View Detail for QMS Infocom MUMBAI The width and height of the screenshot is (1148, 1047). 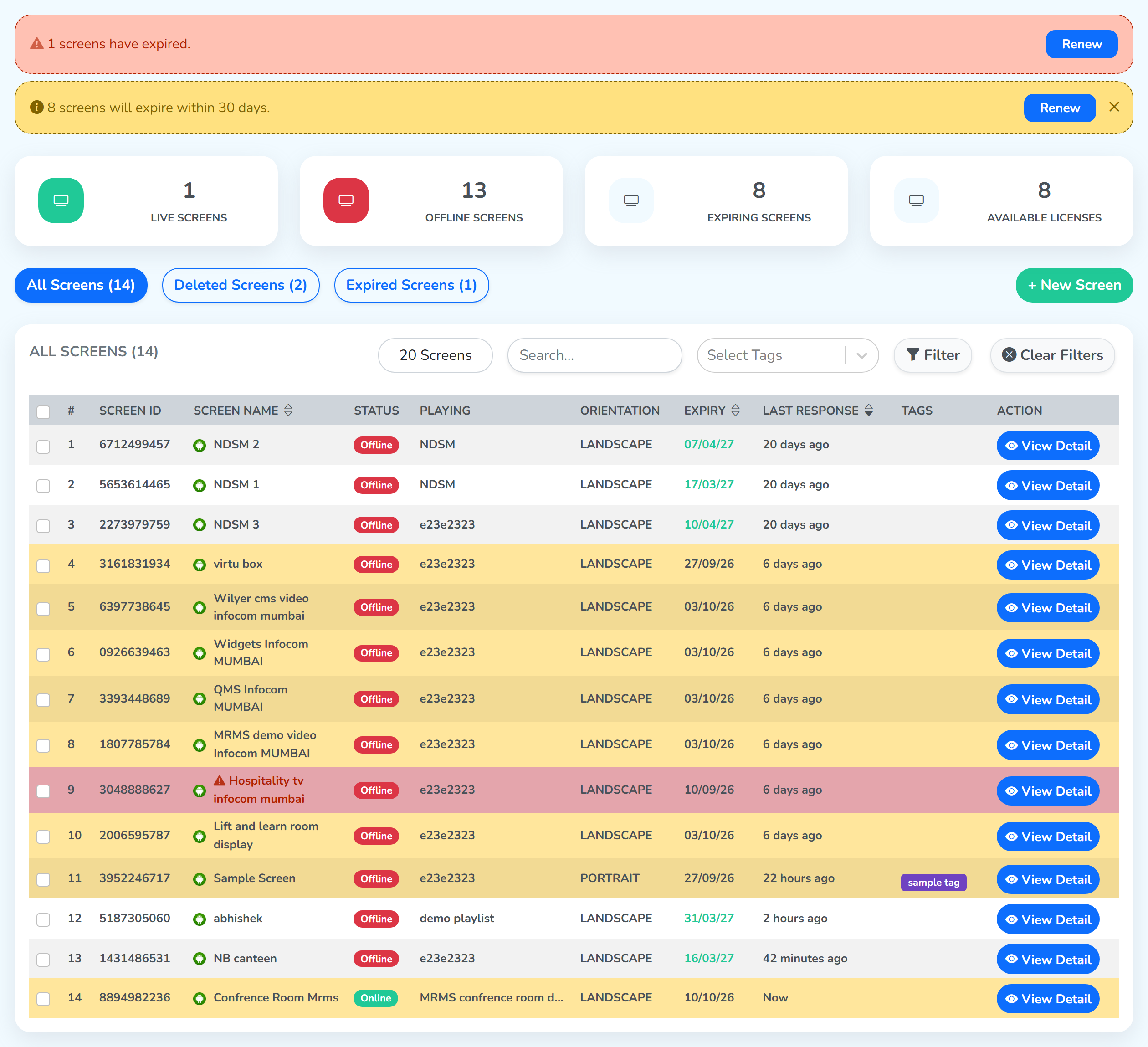(1048, 699)
